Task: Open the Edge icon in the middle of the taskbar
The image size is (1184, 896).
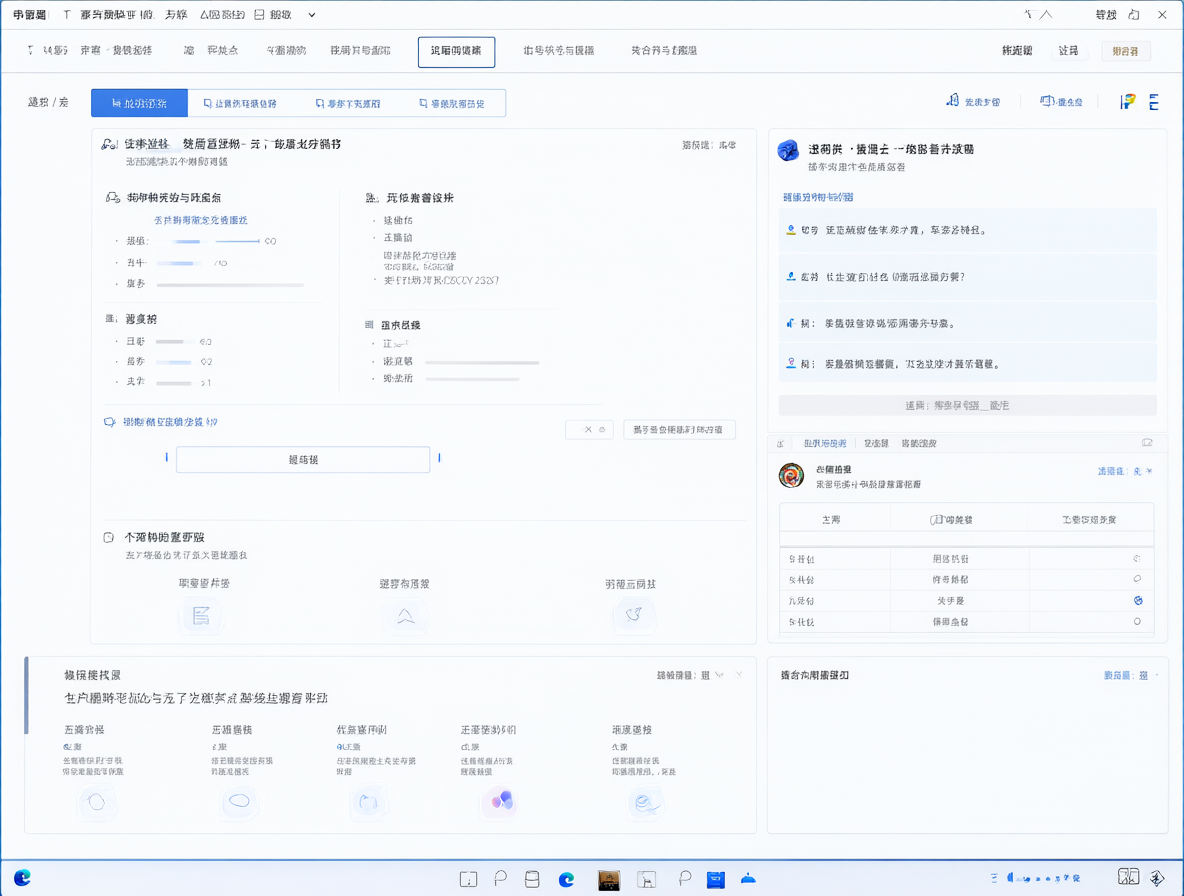Action: pyautogui.click(x=566, y=879)
